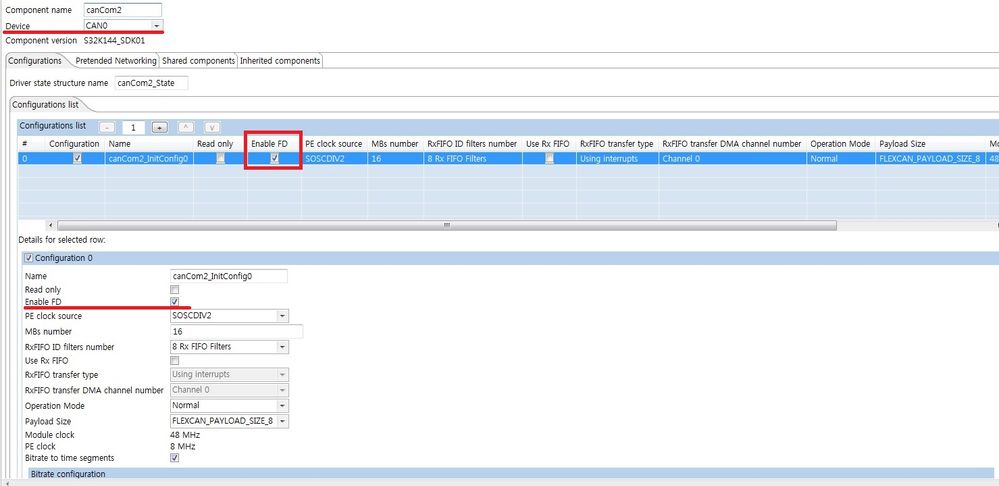Toggle Configuration 0 header checkbox
This screenshot has height=486, width=999.
coord(28,258)
